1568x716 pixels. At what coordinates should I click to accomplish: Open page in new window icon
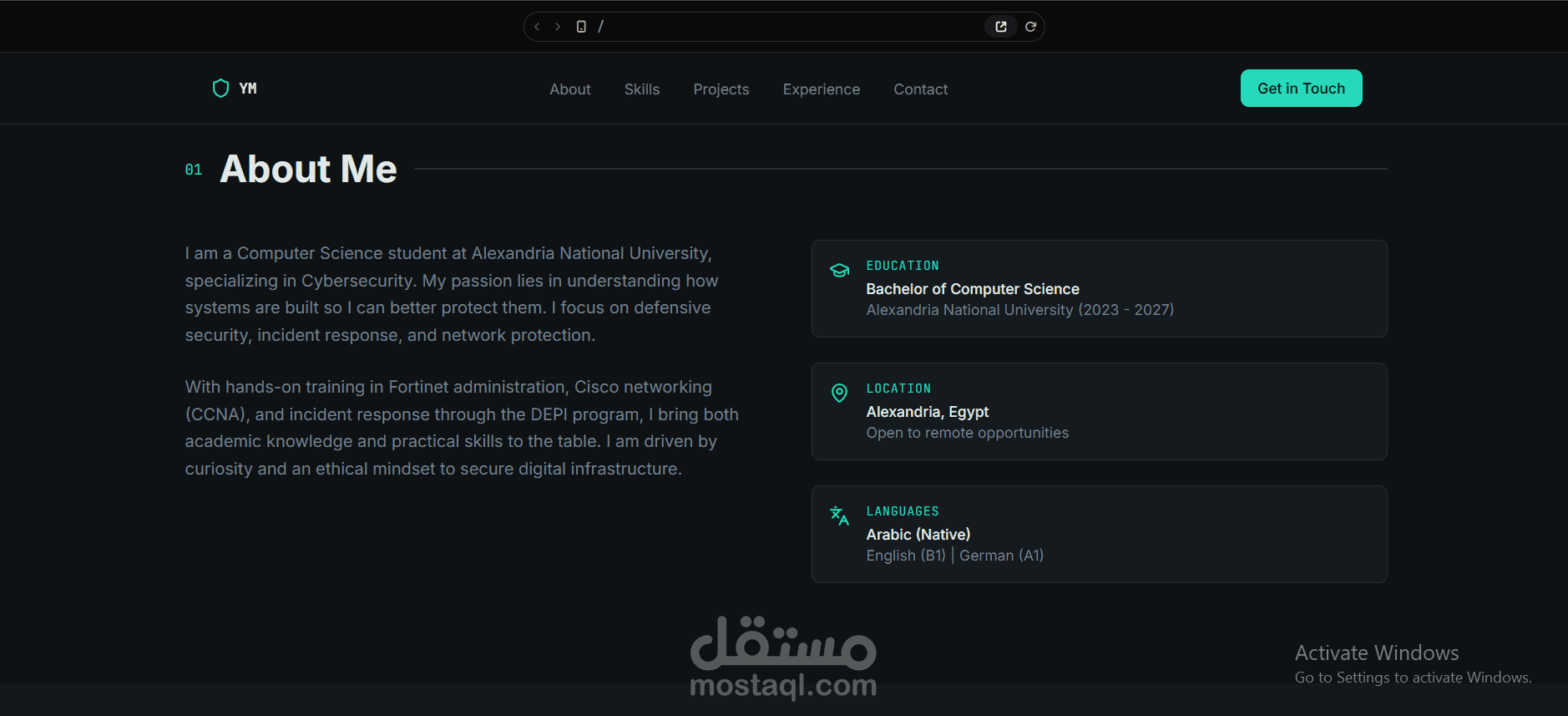1001,27
